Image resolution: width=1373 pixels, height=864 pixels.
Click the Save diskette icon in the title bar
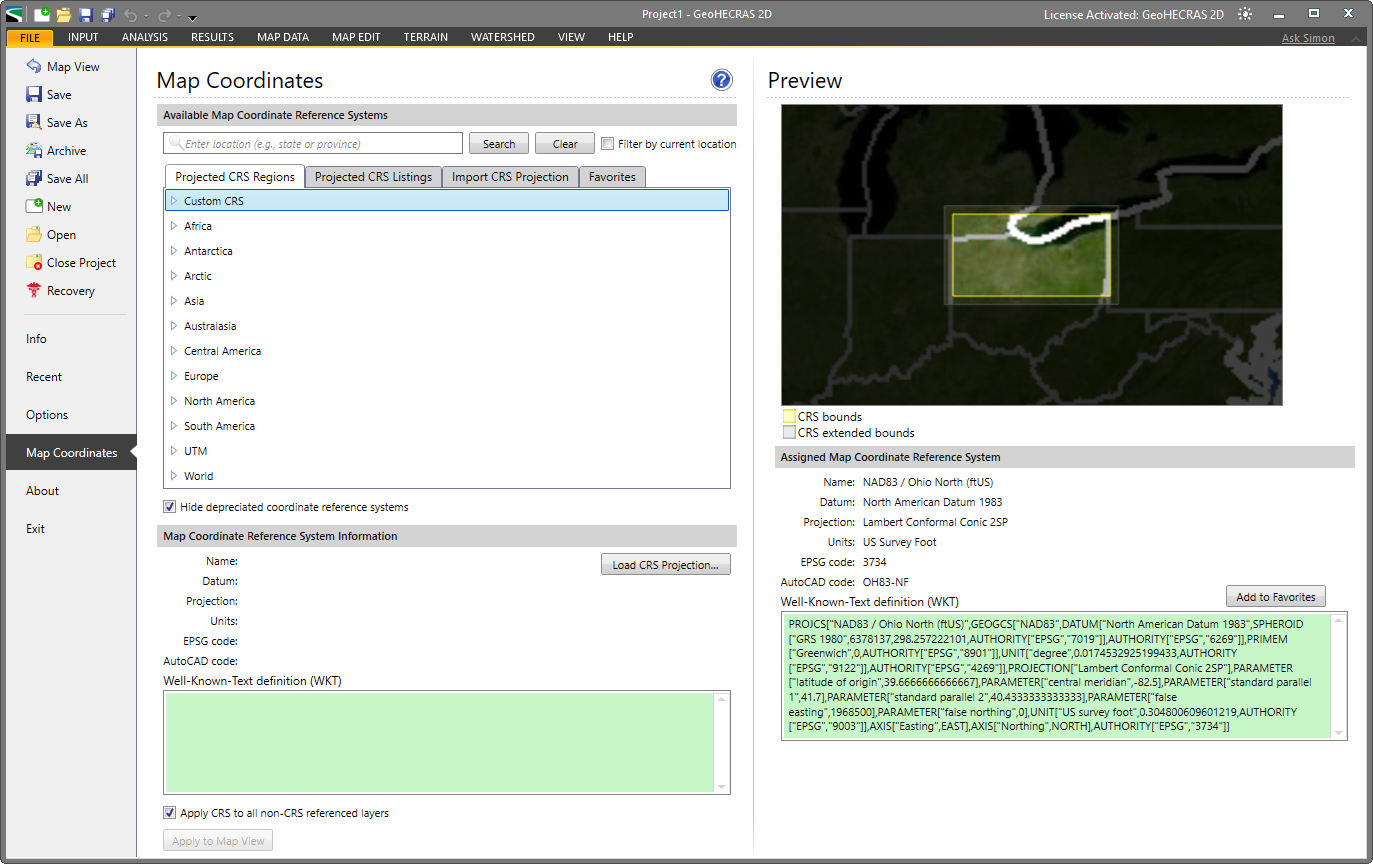click(85, 13)
